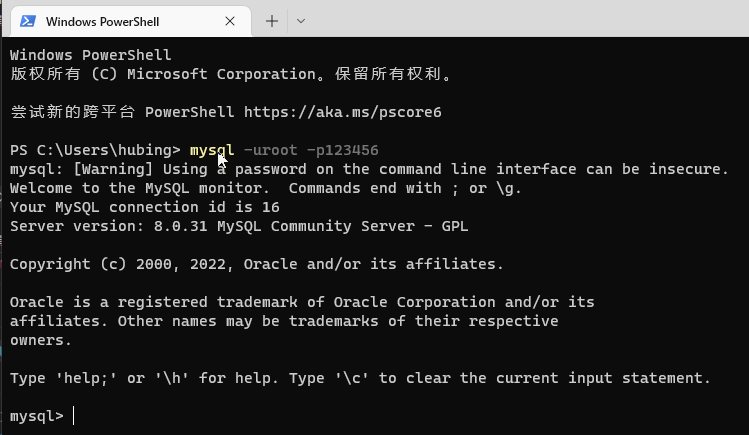Viewport: 749px width, 435px height.
Task: Click the -uroot -p123456 argument text
Action: point(310,150)
